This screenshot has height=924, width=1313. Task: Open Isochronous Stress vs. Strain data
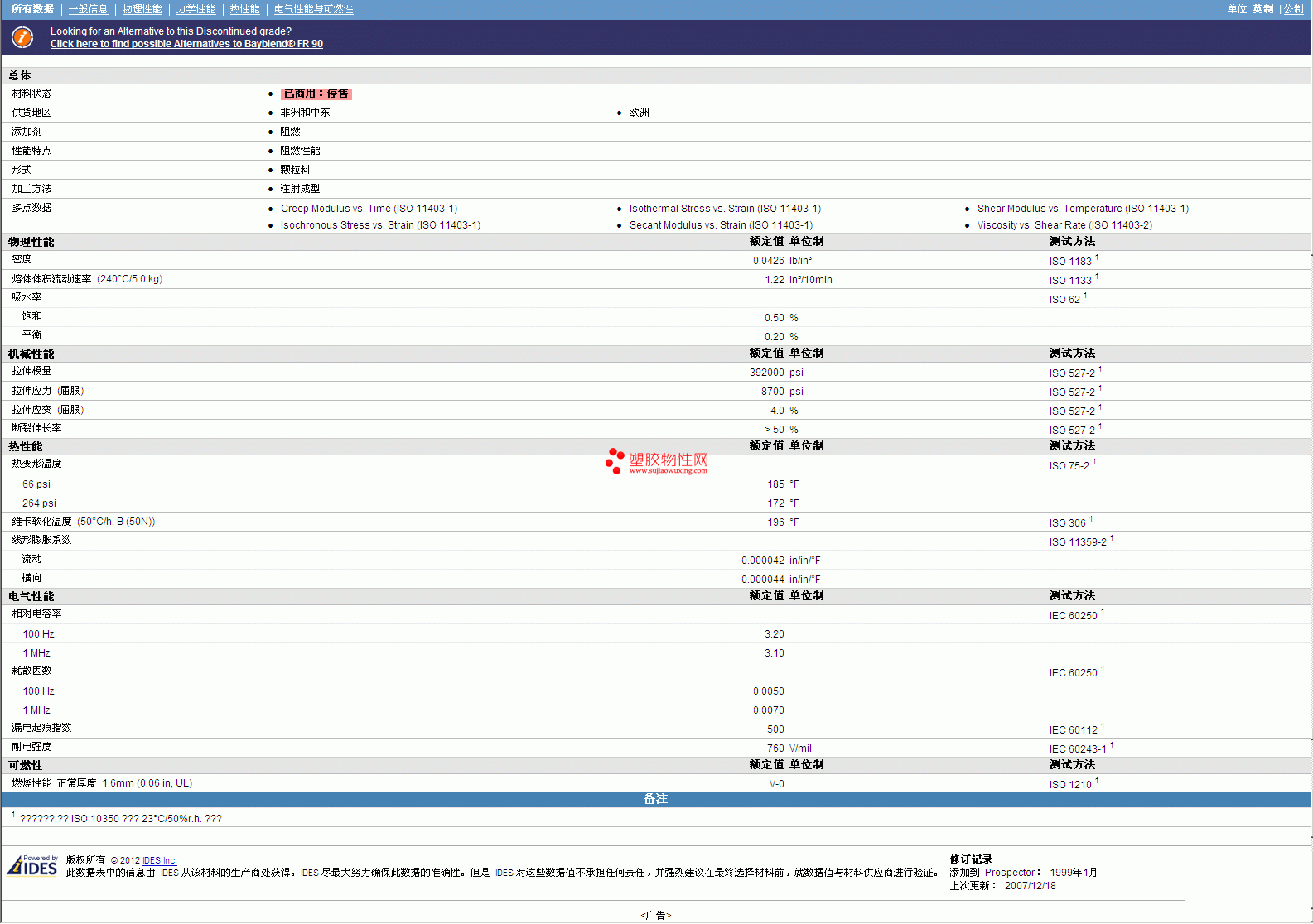[380, 225]
